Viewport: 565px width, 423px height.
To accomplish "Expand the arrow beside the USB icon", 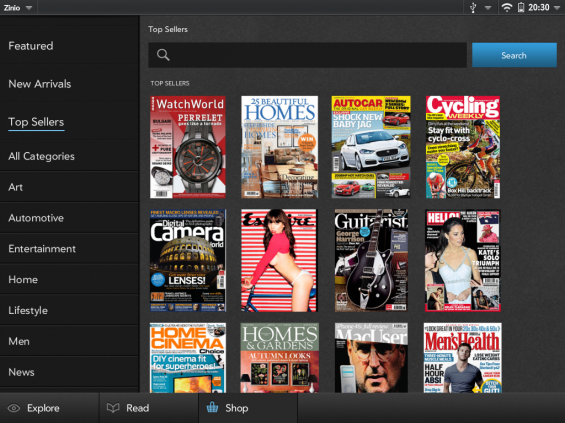I will (x=488, y=8).
